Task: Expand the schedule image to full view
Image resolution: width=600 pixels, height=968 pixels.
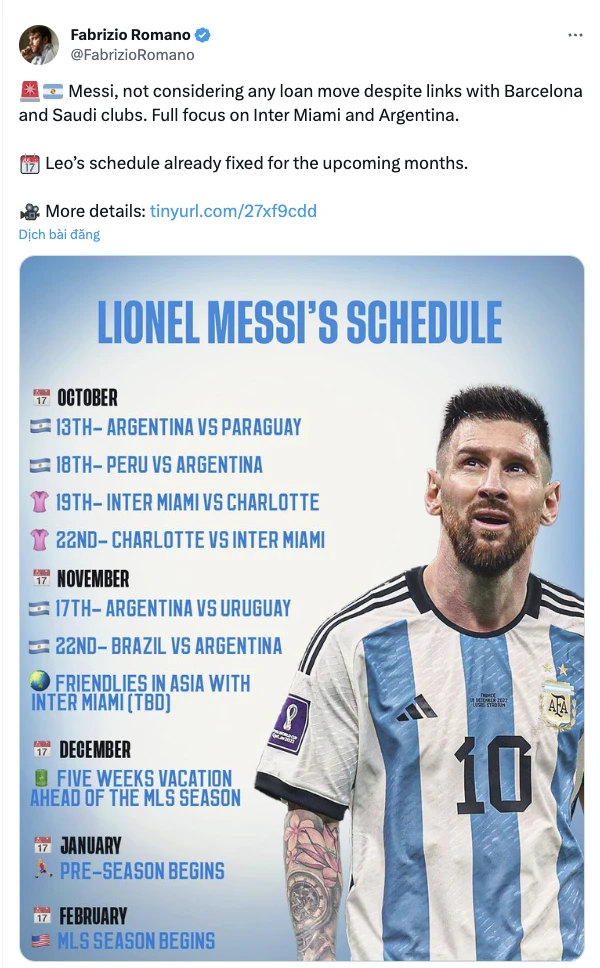Action: [300, 610]
